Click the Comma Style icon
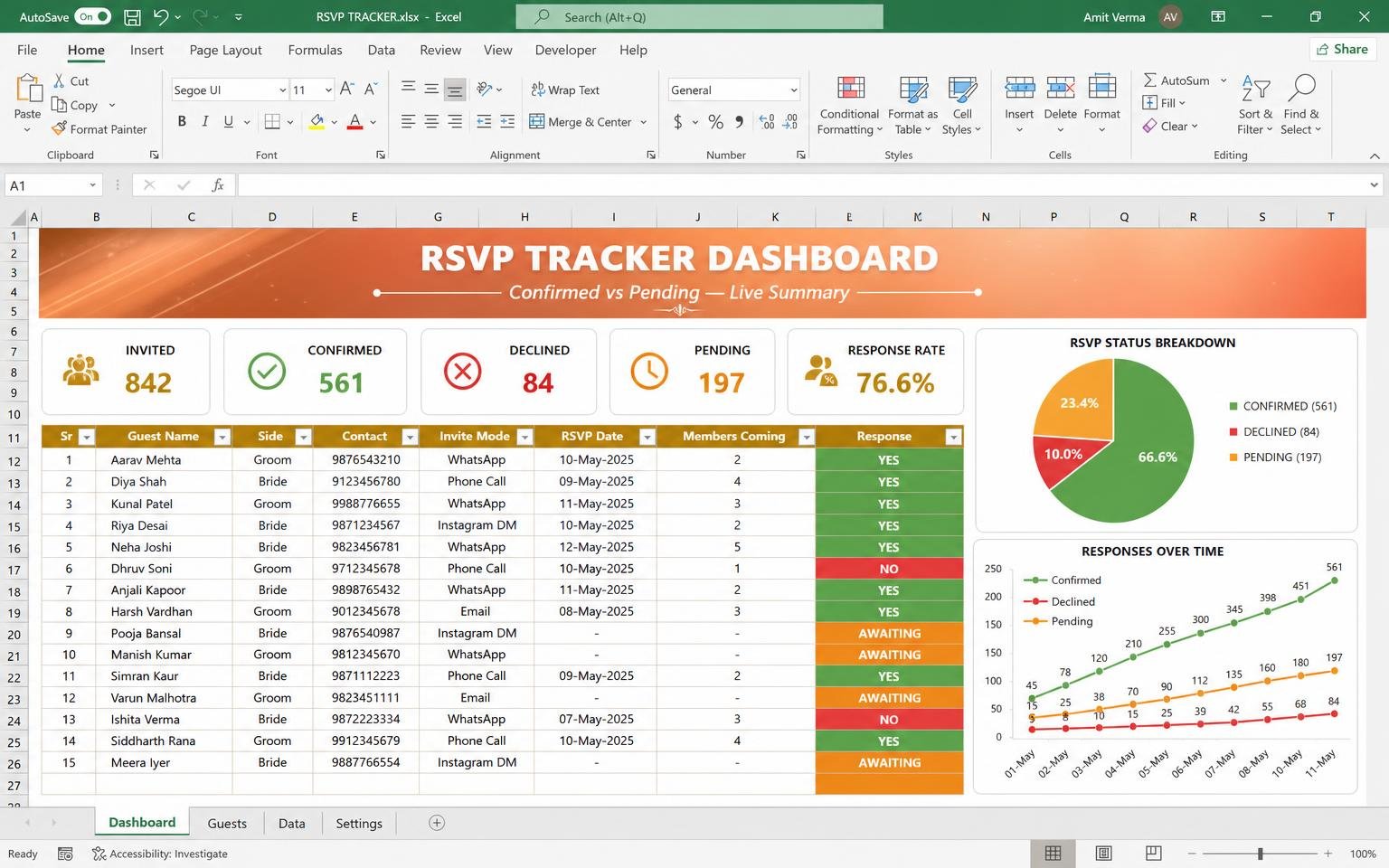The height and width of the screenshot is (868, 1389). (x=739, y=121)
